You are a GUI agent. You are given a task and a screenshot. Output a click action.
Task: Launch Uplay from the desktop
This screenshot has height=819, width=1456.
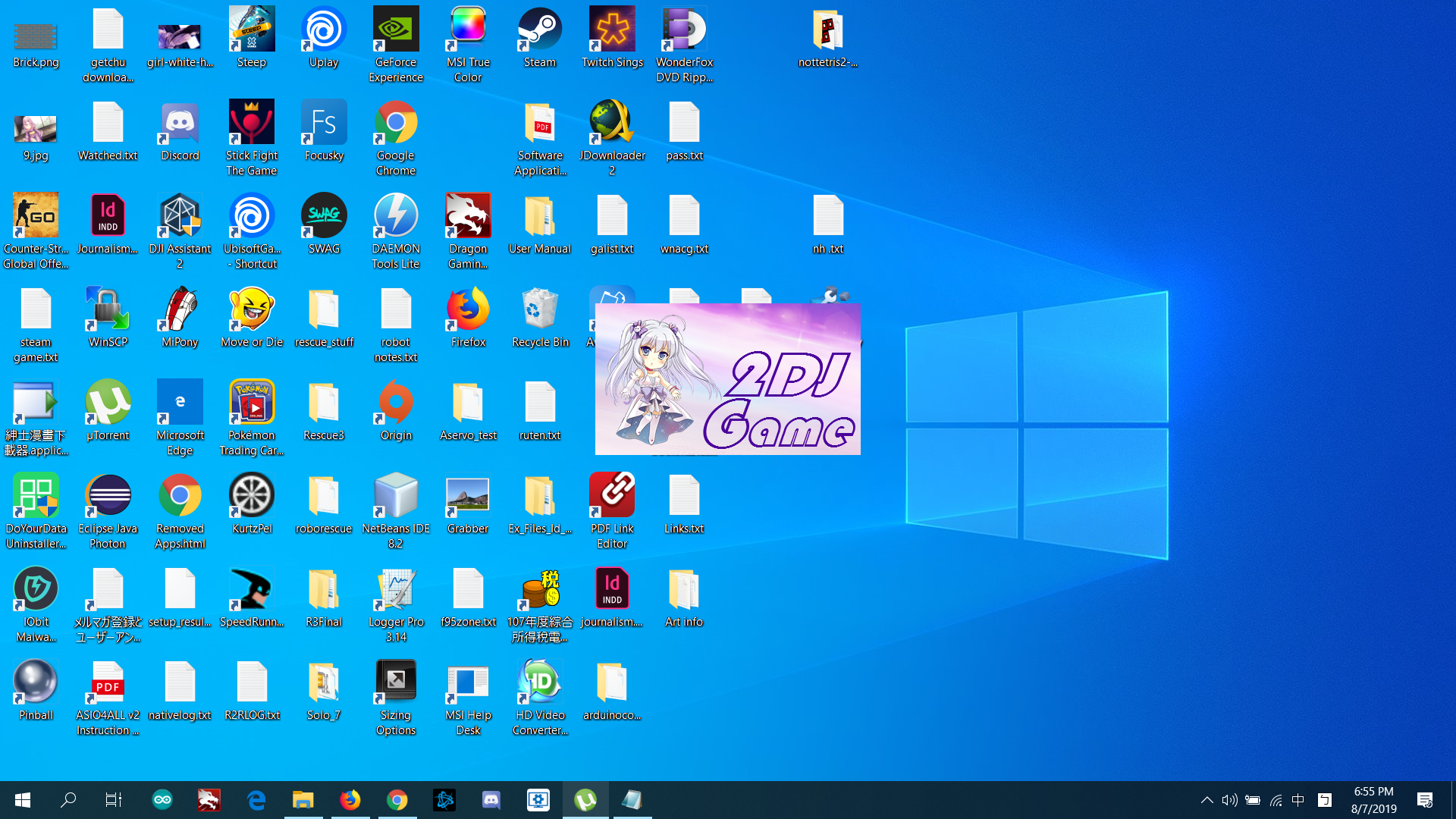[x=324, y=38]
